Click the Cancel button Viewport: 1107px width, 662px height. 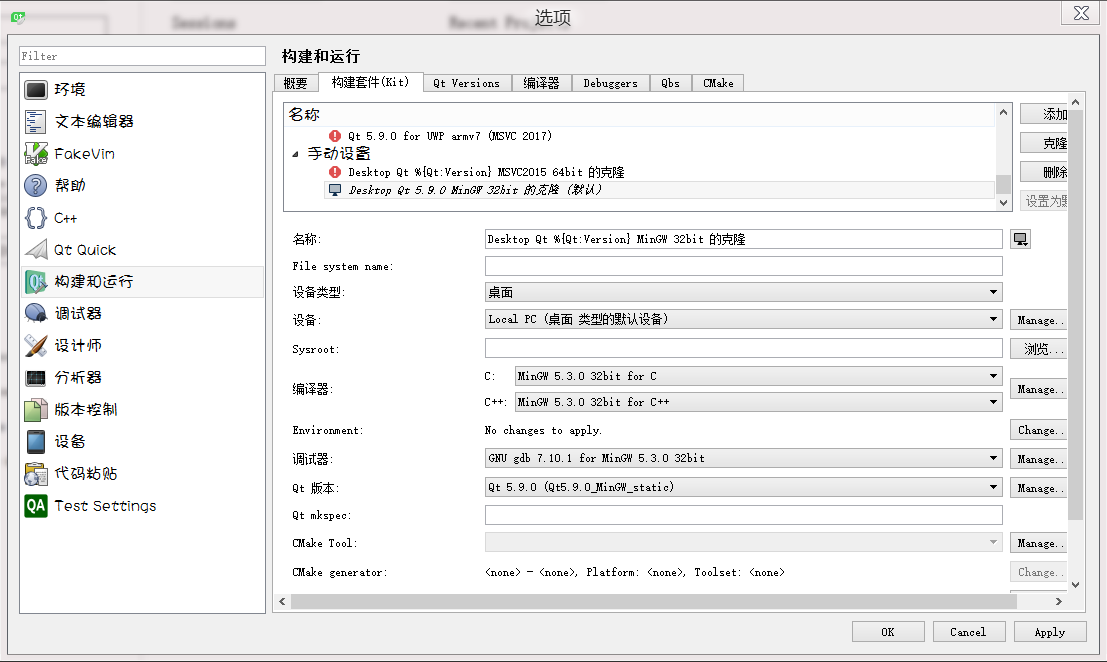click(968, 632)
